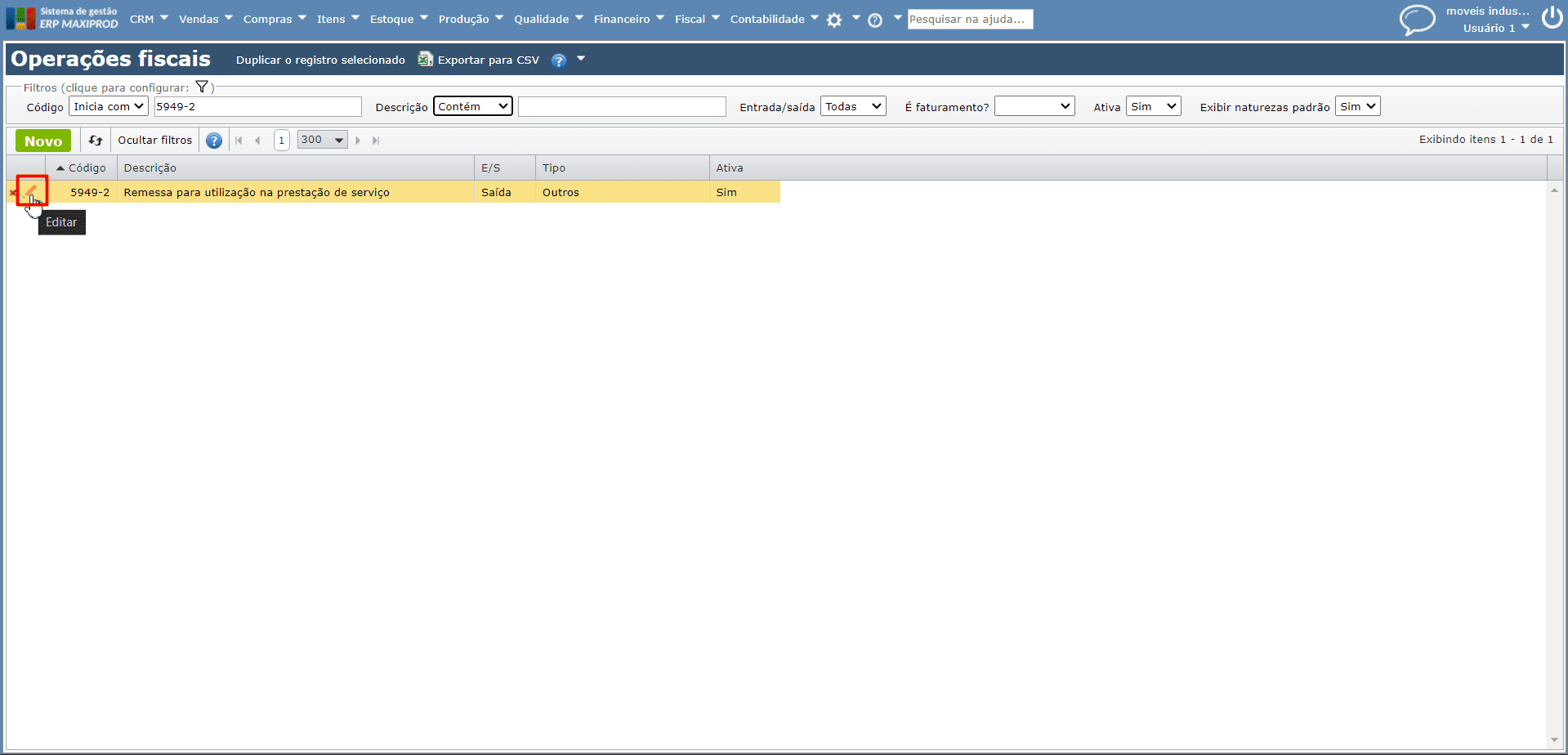Click the 'Saída' cell

coord(496,193)
